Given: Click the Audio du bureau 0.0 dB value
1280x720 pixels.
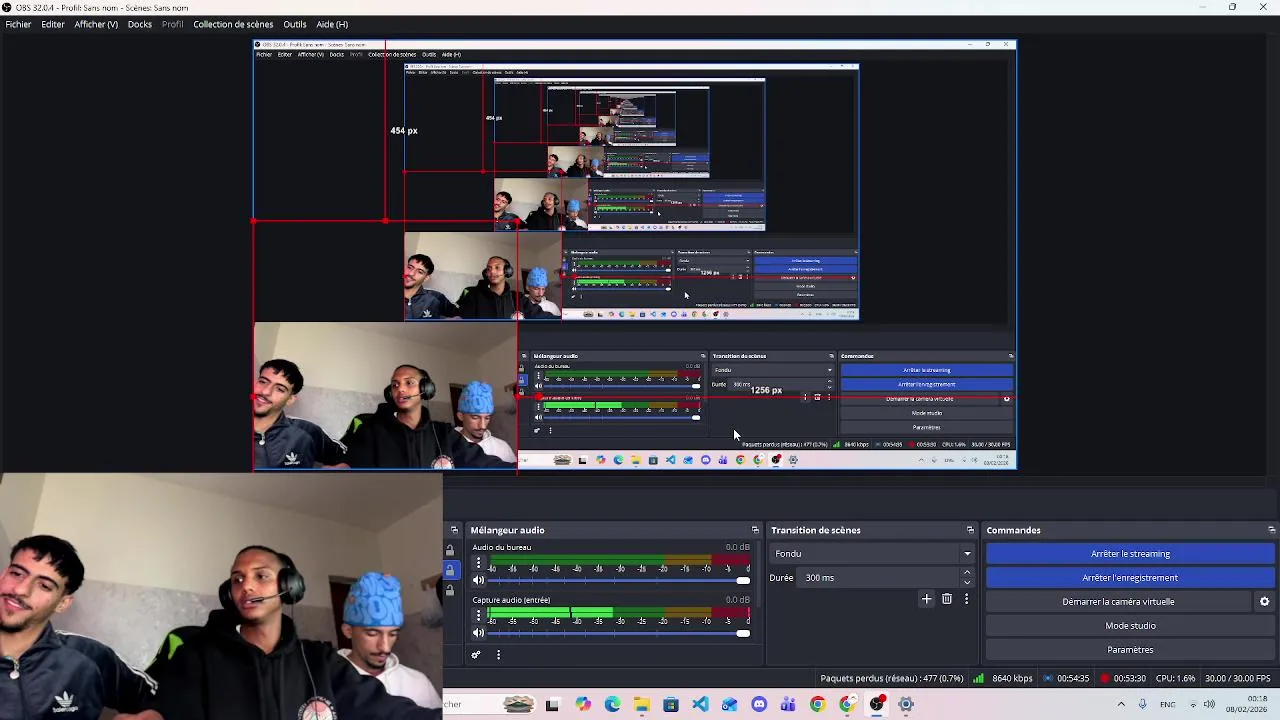Looking at the screenshot, I should pos(737,548).
